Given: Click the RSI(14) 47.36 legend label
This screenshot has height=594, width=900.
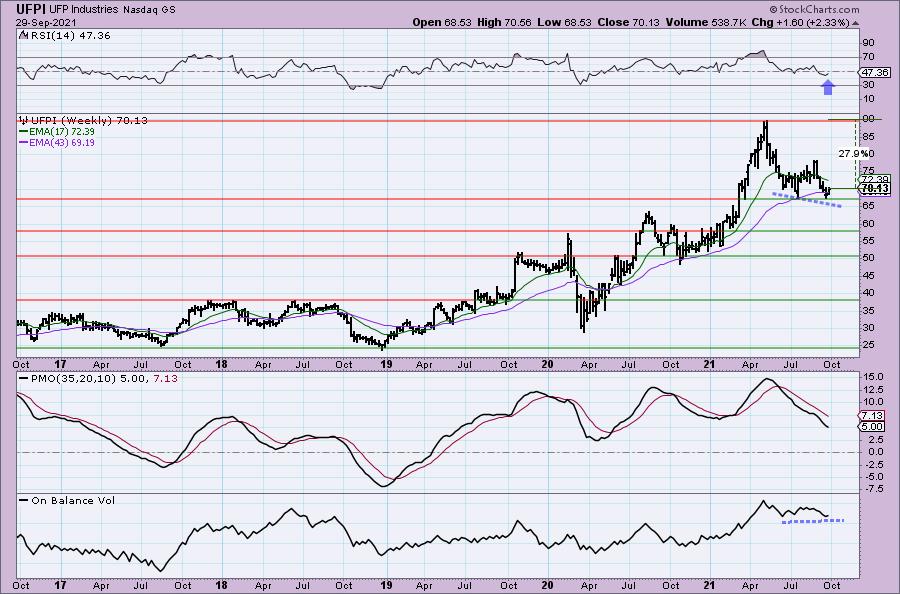Looking at the screenshot, I should point(69,35).
